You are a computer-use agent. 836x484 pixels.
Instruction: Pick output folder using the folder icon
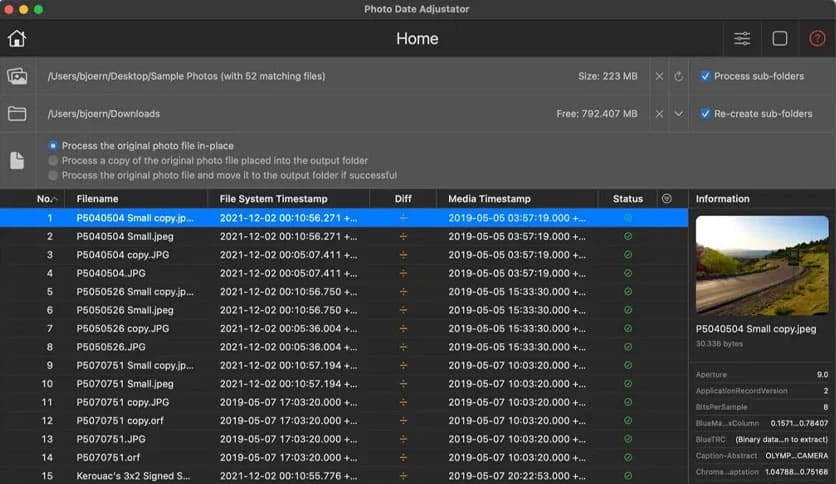point(17,114)
